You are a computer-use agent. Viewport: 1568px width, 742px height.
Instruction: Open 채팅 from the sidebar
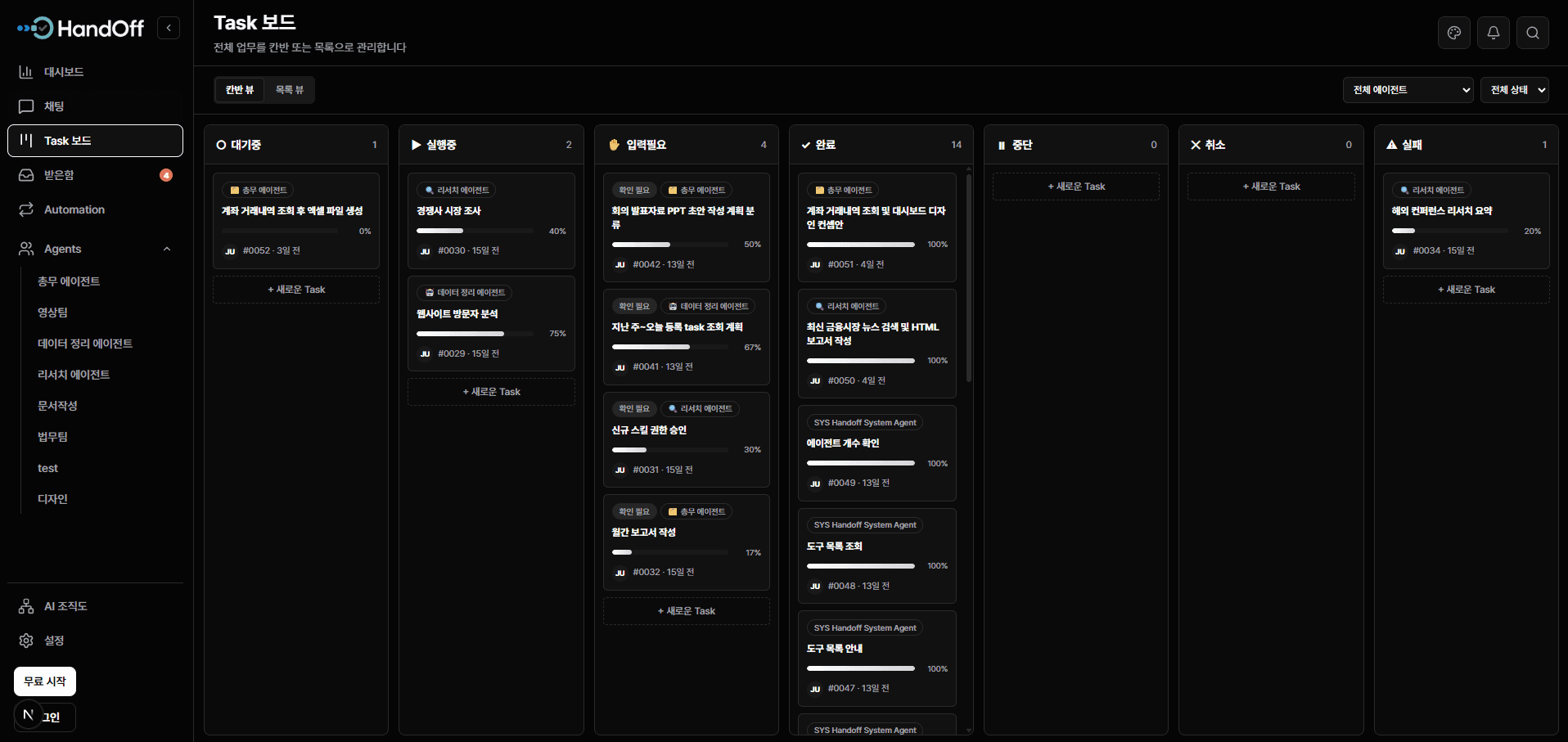pyautogui.click(x=95, y=106)
